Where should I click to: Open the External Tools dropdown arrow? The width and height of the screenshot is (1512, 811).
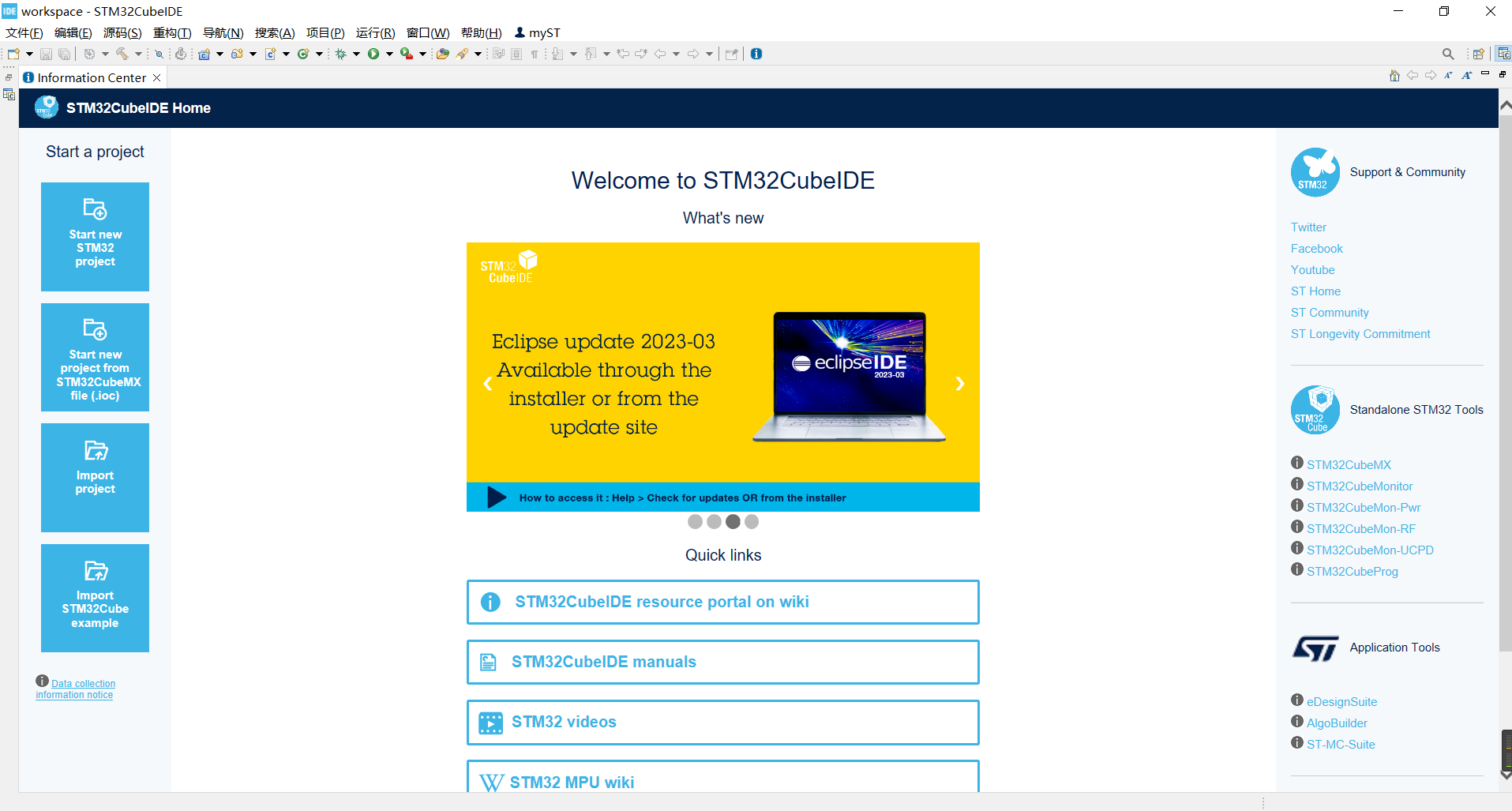(423, 54)
